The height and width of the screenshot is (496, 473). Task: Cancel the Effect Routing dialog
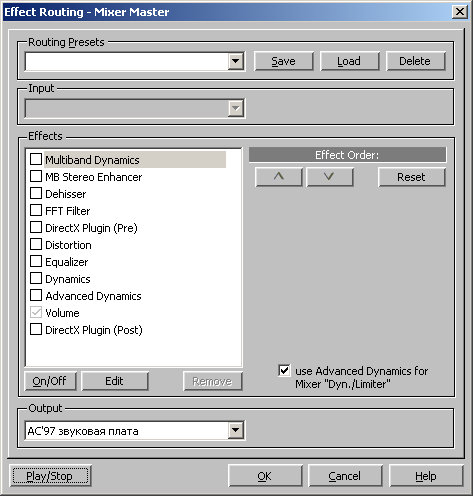coord(345,476)
